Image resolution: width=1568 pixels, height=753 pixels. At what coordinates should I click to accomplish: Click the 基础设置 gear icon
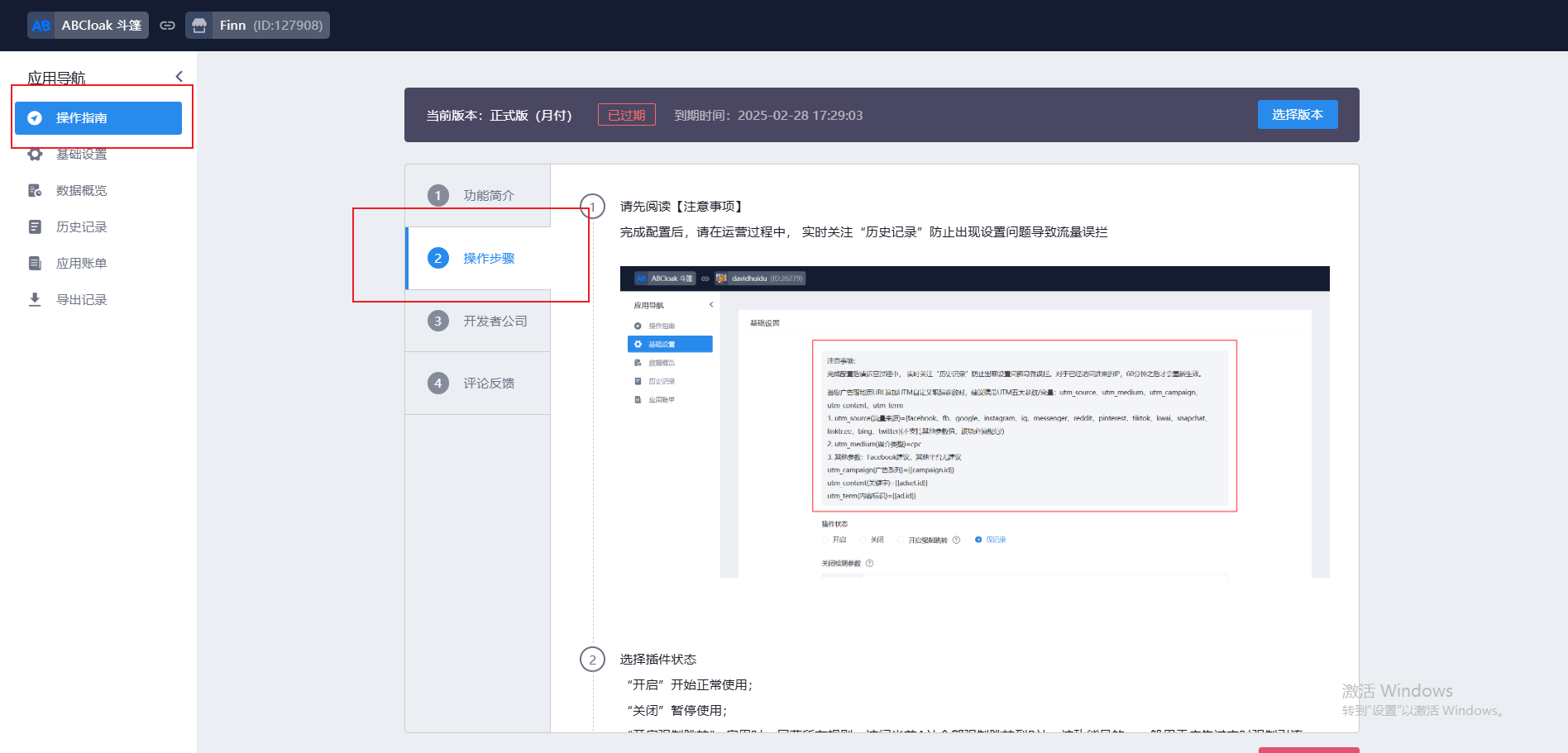(35, 155)
